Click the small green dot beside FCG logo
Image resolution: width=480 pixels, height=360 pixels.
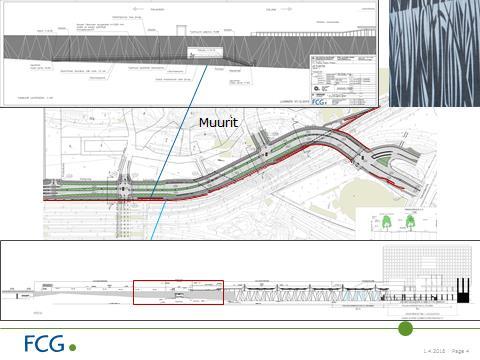[x=72, y=348]
